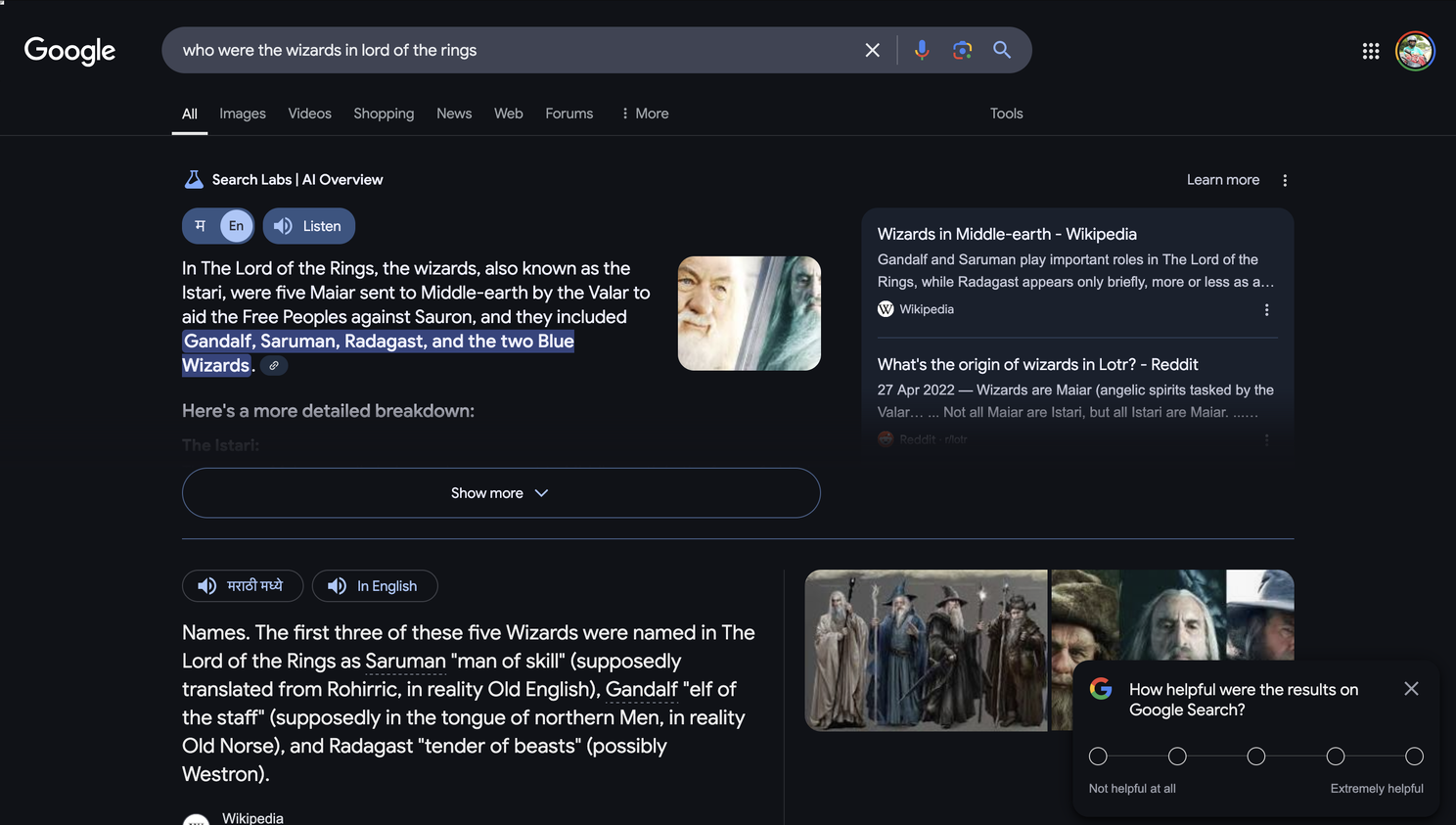Start voice search with microphone icon
Screen dimensions: 1456x825
tap(921, 50)
